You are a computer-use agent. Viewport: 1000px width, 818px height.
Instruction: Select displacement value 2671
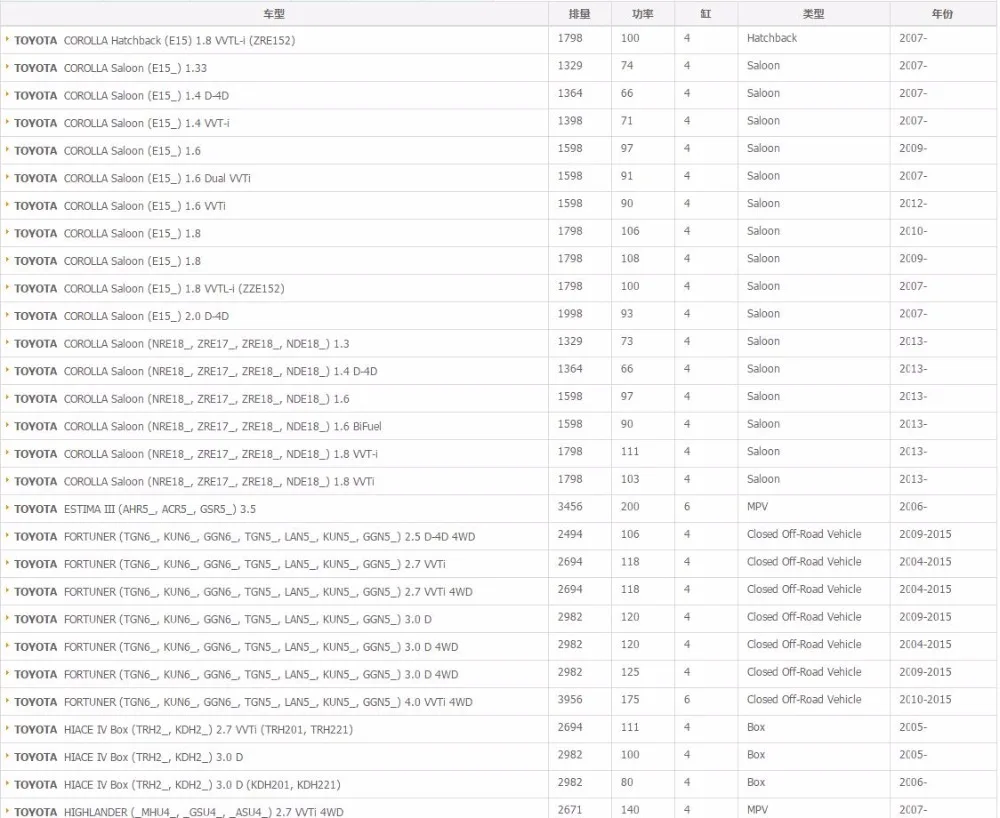click(x=570, y=810)
